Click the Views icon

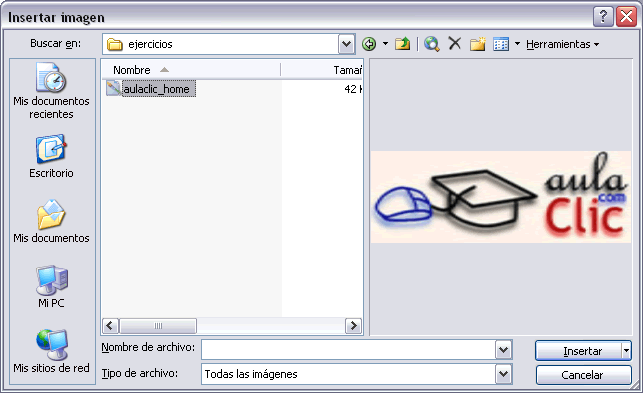pyautogui.click(x=501, y=44)
